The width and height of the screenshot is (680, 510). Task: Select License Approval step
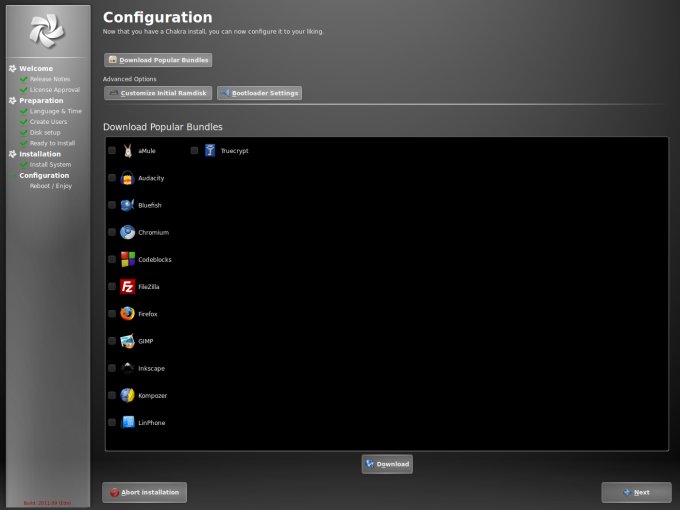[x=55, y=90]
